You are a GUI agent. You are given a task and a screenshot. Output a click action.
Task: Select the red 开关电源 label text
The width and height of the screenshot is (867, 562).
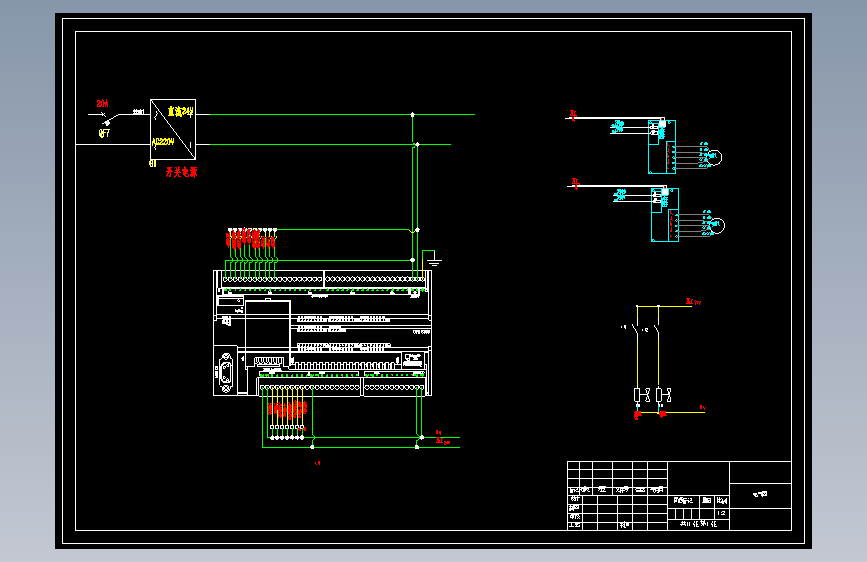coord(181,172)
